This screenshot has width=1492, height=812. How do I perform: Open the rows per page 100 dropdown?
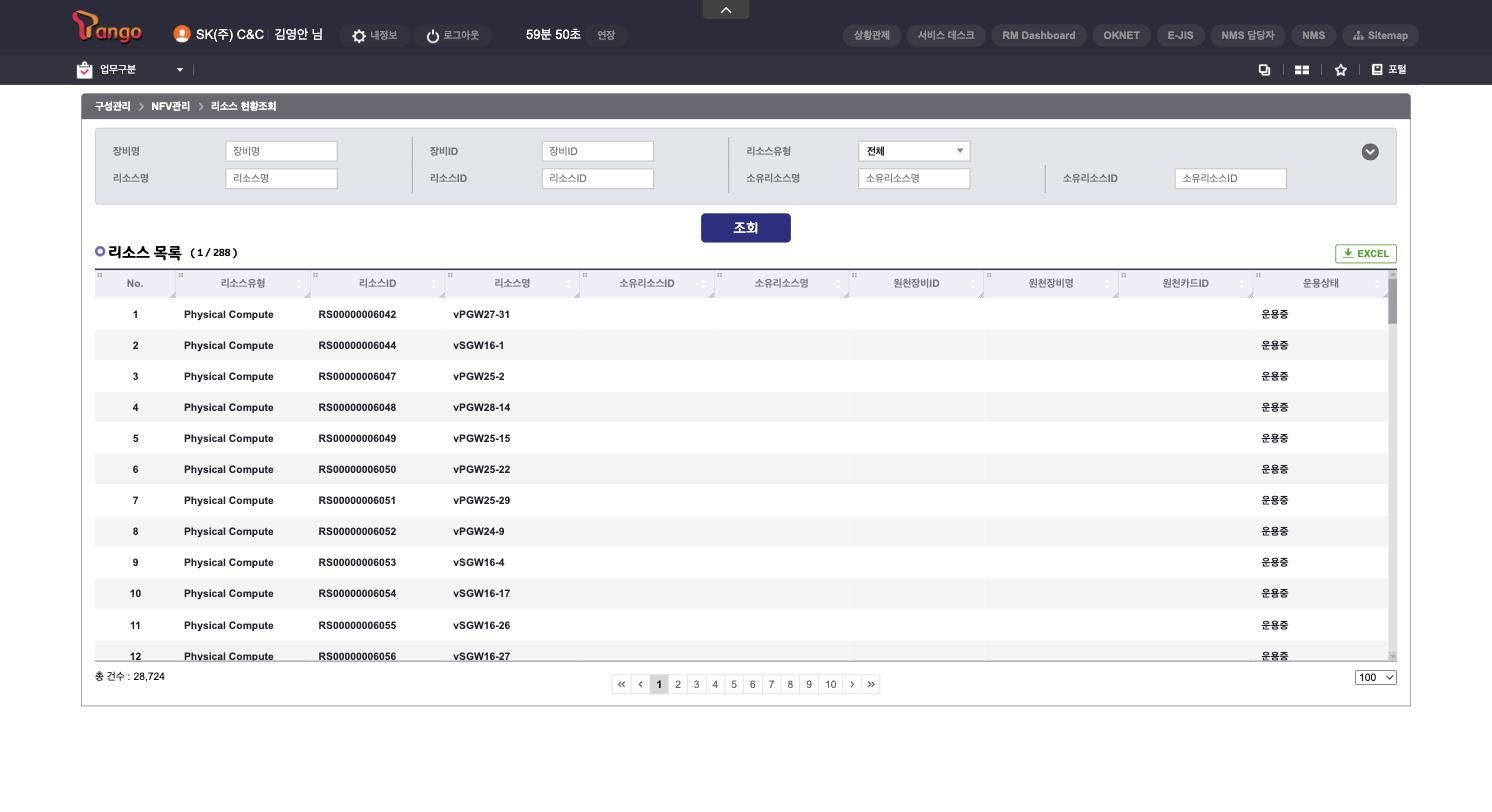point(1376,677)
